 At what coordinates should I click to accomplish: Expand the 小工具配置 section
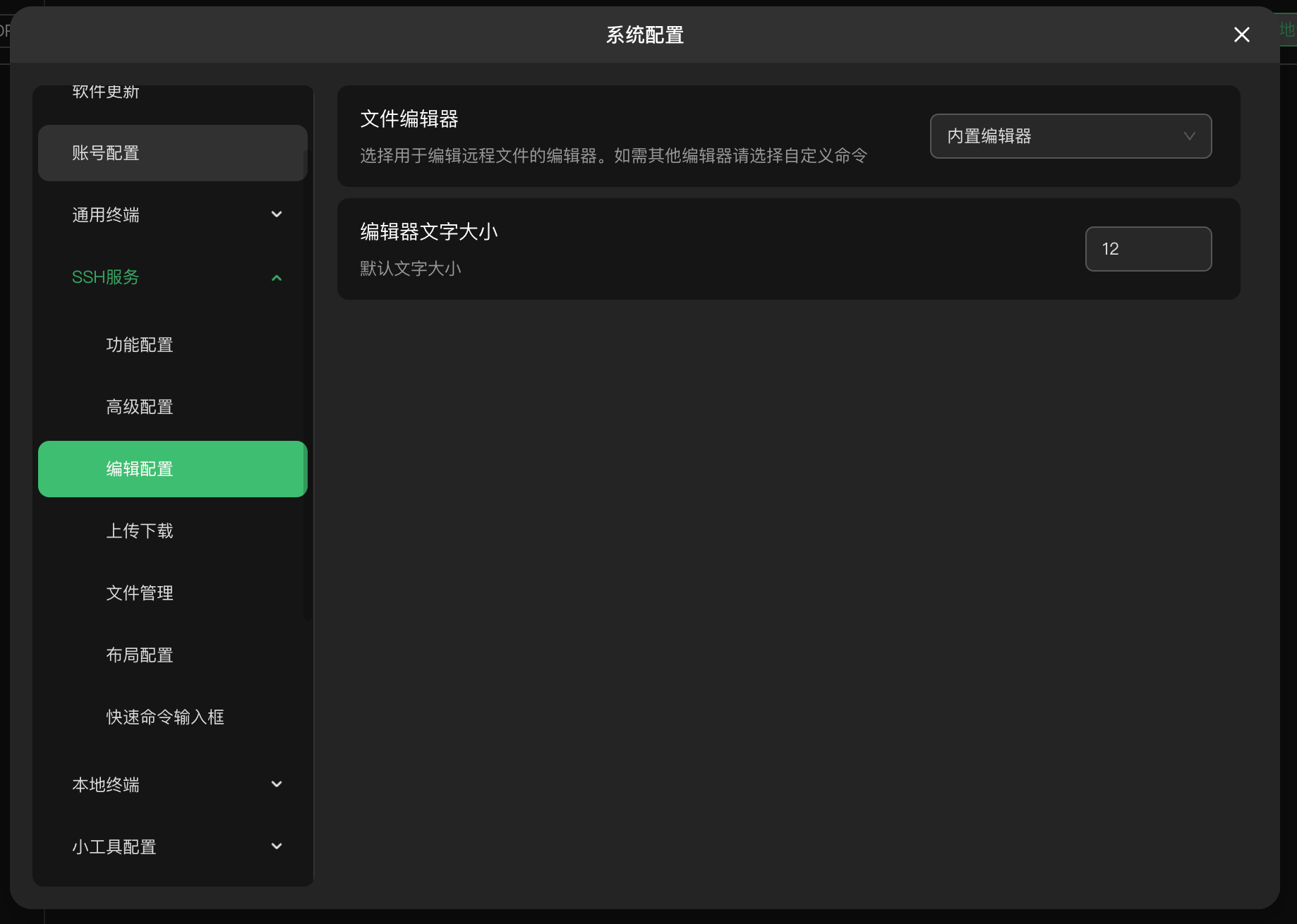coord(173,846)
